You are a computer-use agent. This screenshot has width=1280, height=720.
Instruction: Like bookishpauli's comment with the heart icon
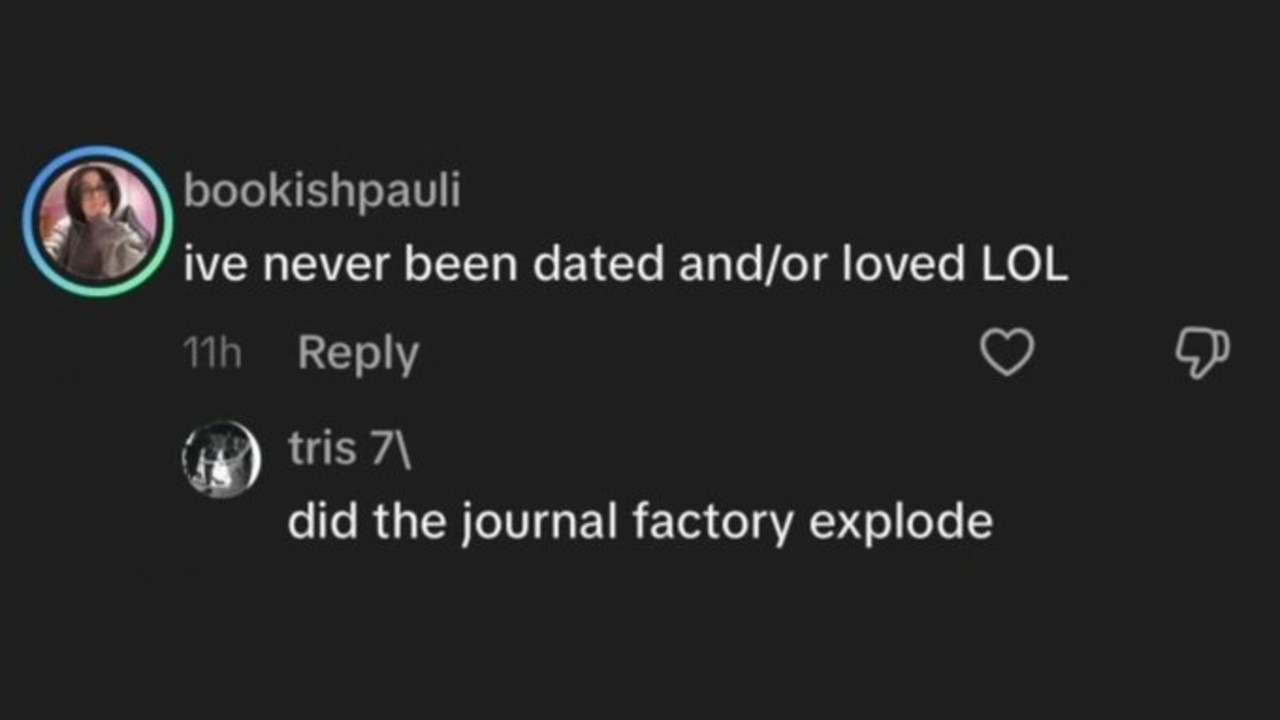[1006, 353]
